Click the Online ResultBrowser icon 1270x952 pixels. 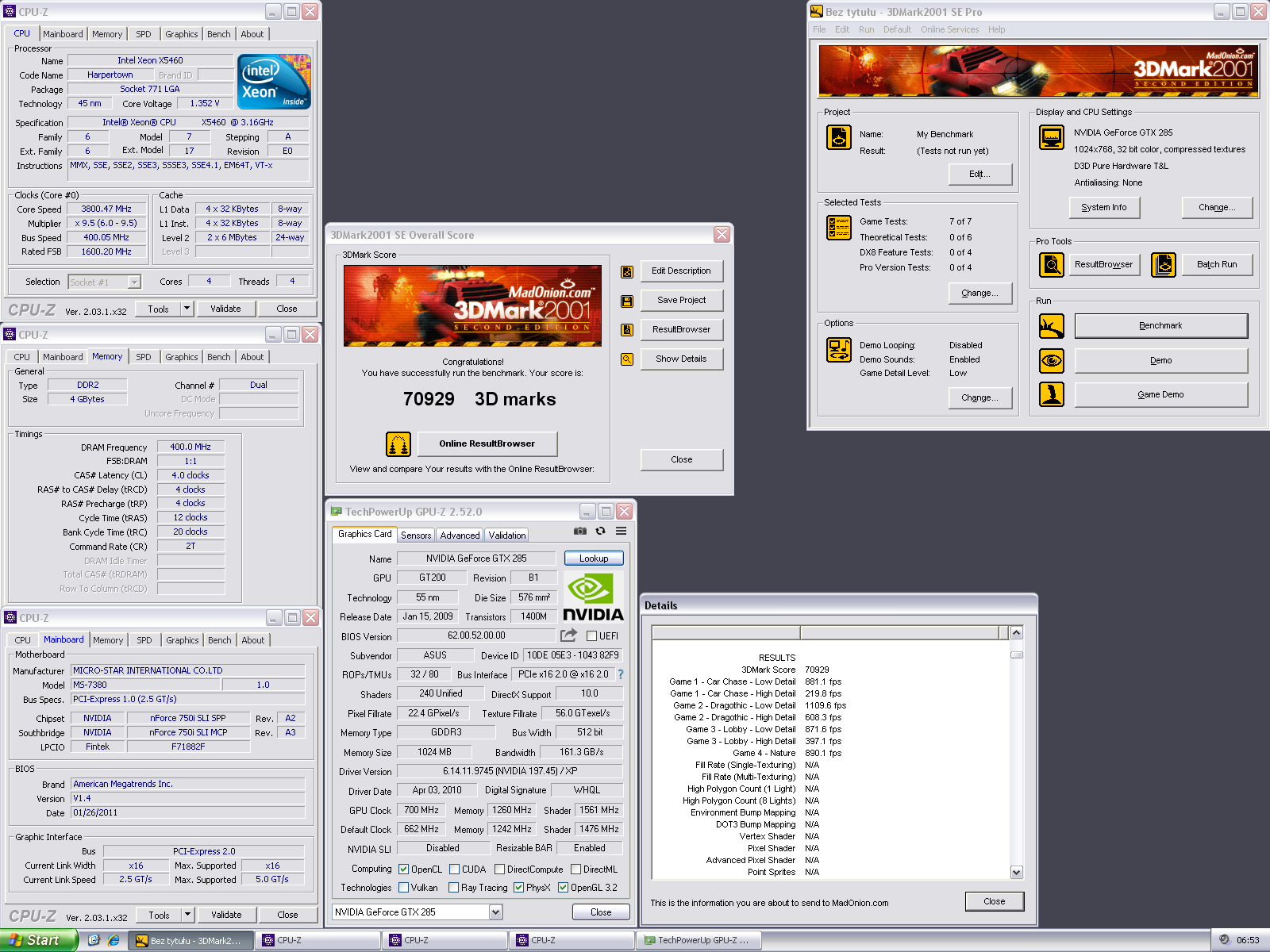click(x=398, y=444)
